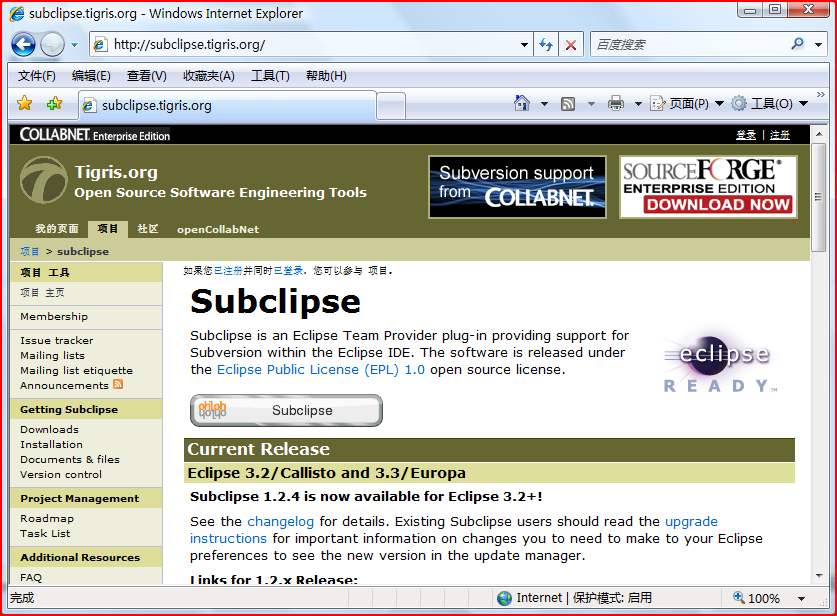
Task: Click the scrollbar up arrow
Action: click(x=818, y=133)
